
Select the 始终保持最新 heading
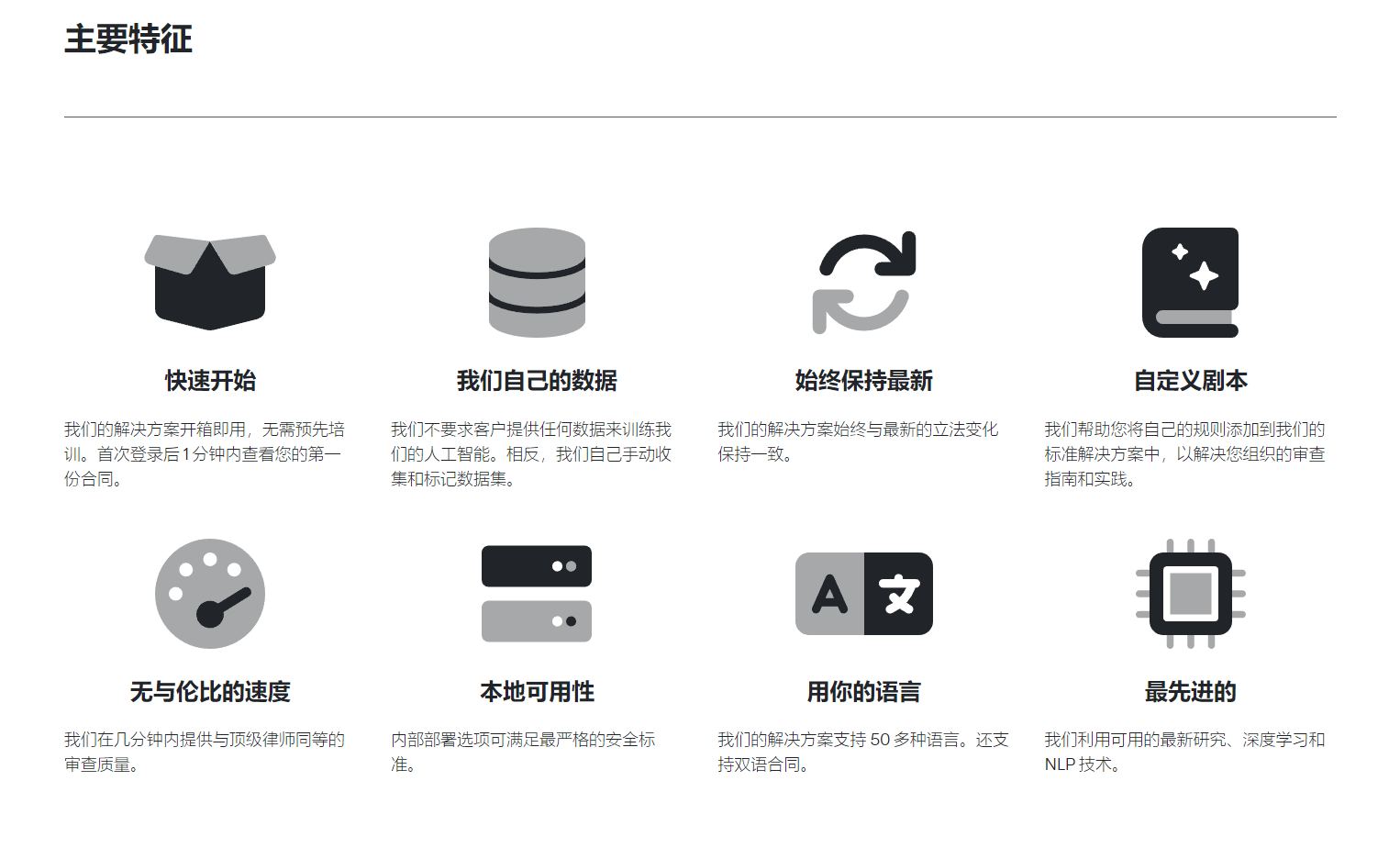863,378
